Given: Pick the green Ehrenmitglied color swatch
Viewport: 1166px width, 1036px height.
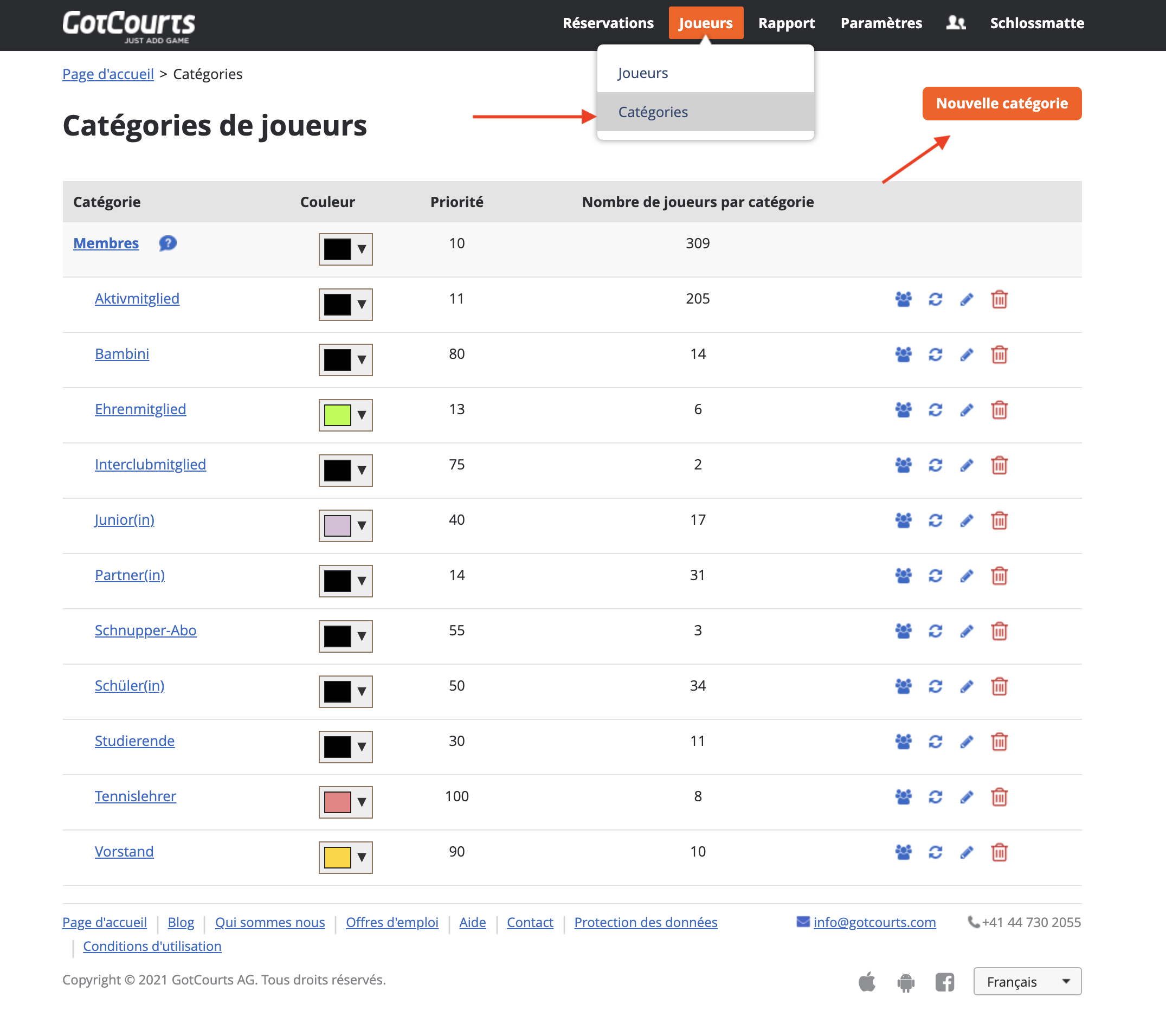Looking at the screenshot, I should (337, 415).
